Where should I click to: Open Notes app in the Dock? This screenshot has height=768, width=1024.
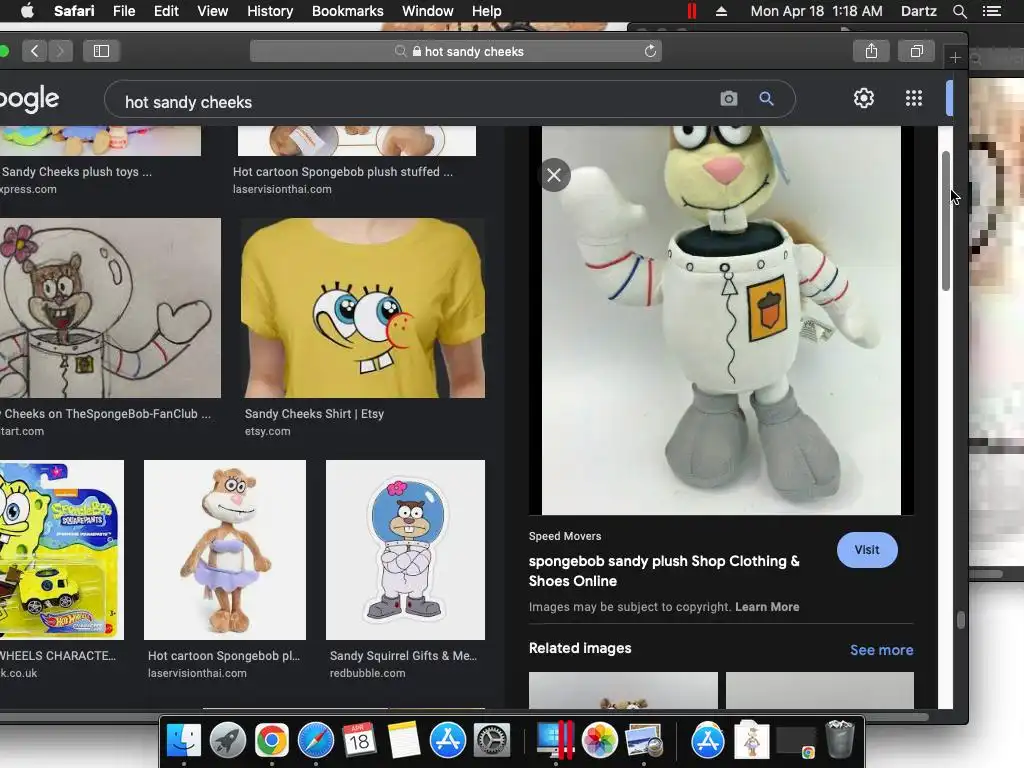[404, 741]
